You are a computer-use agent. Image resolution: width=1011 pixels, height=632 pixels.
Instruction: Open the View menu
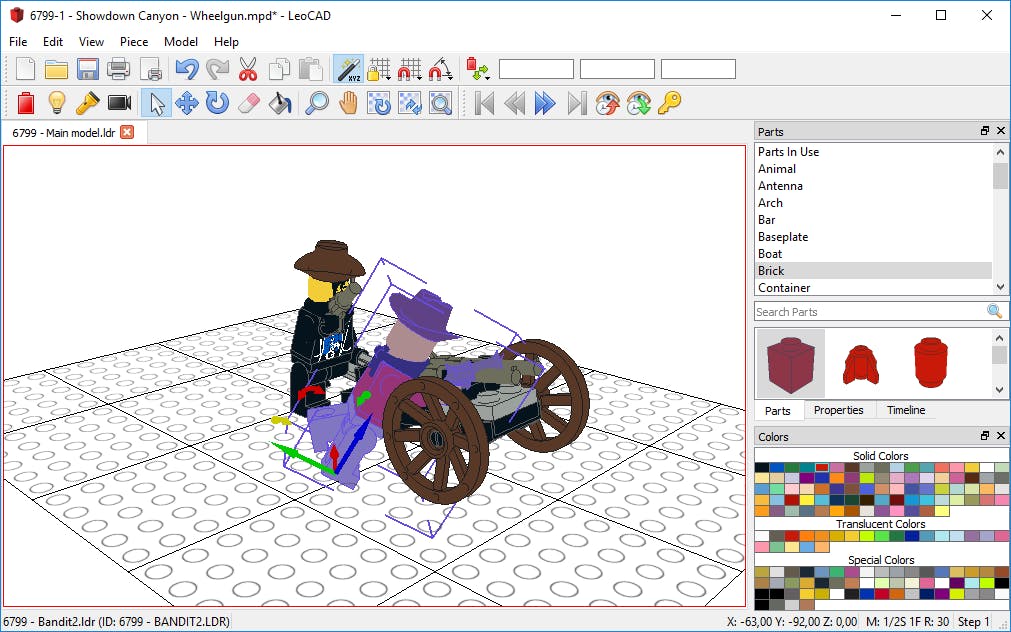point(91,42)
